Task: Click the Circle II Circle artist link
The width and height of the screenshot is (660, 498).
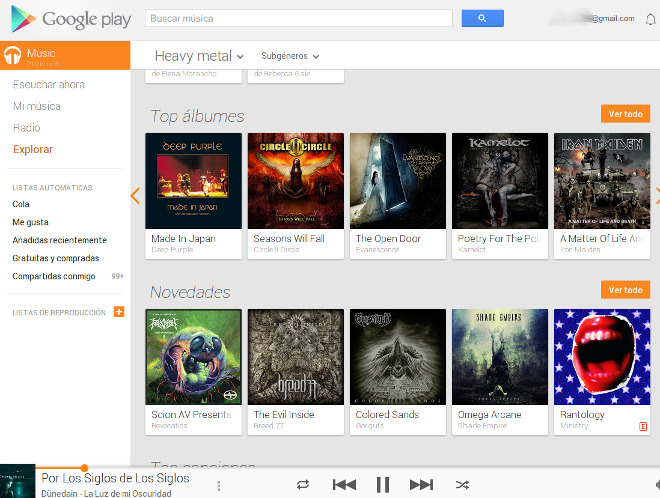Action: point(276,250)
